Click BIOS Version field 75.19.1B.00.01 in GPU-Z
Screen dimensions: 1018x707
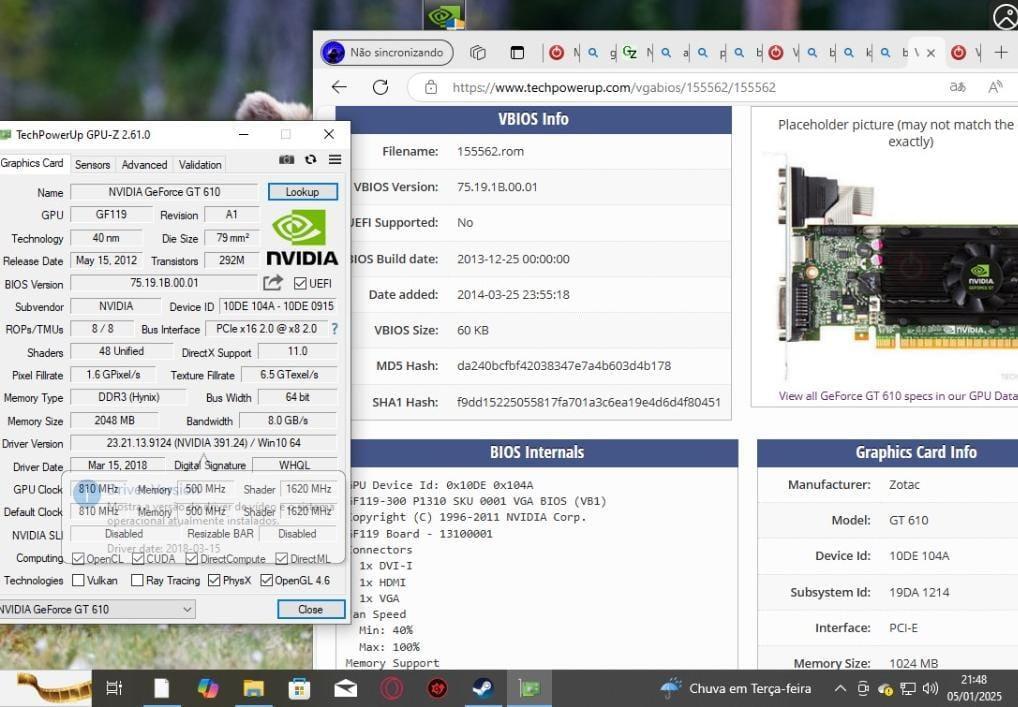[164, 282]
